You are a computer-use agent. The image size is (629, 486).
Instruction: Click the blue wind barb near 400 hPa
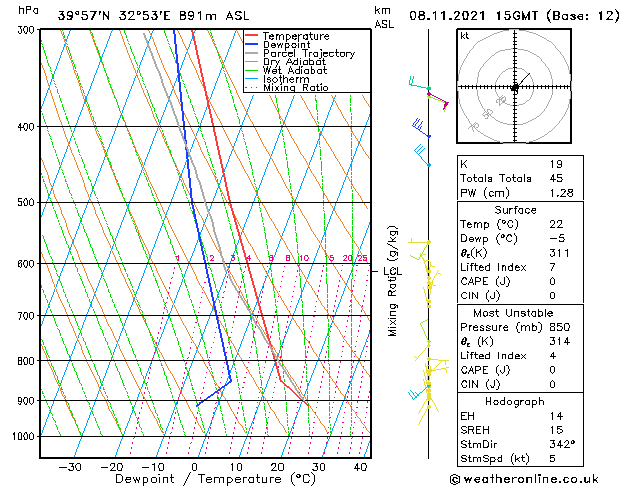click(421, 129)
